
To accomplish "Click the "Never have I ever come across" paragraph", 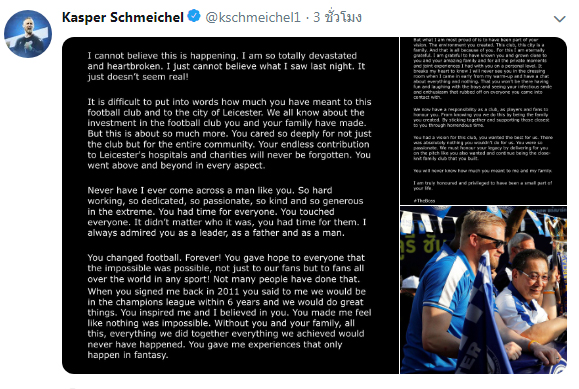I will [227, 212].
